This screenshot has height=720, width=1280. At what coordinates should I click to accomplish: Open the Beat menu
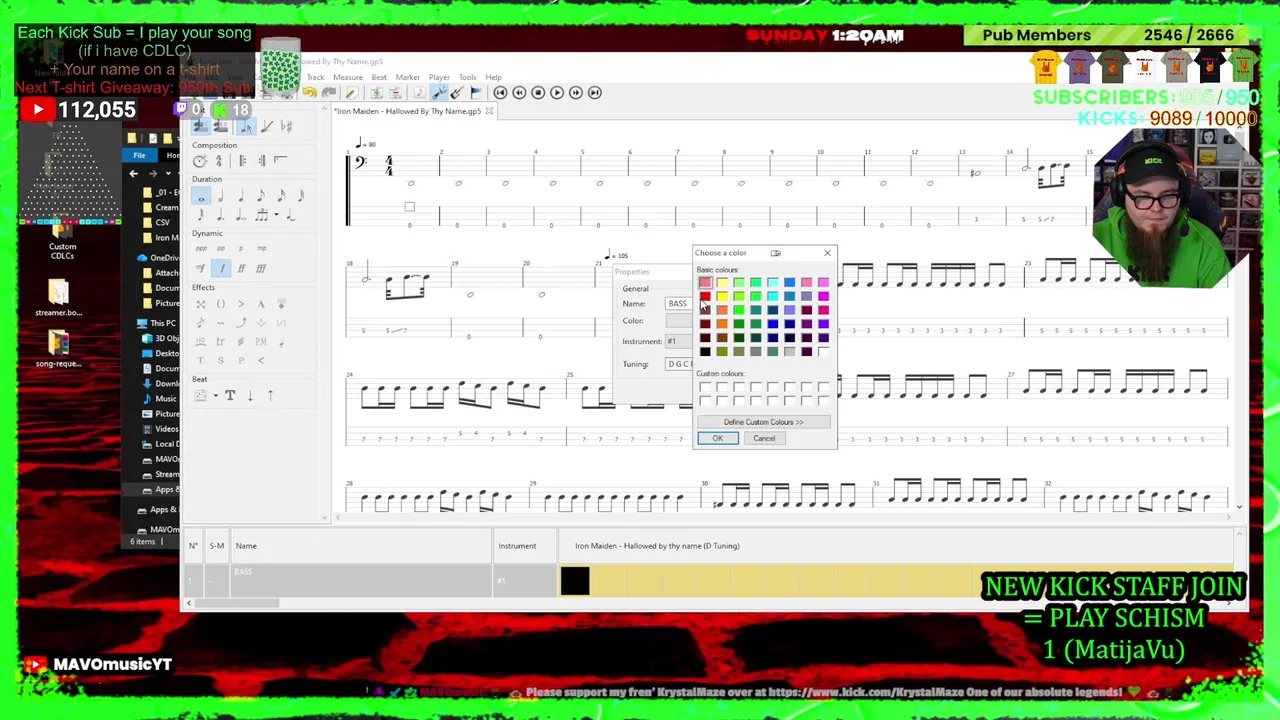pyautogui.click(x=379, y=77)
